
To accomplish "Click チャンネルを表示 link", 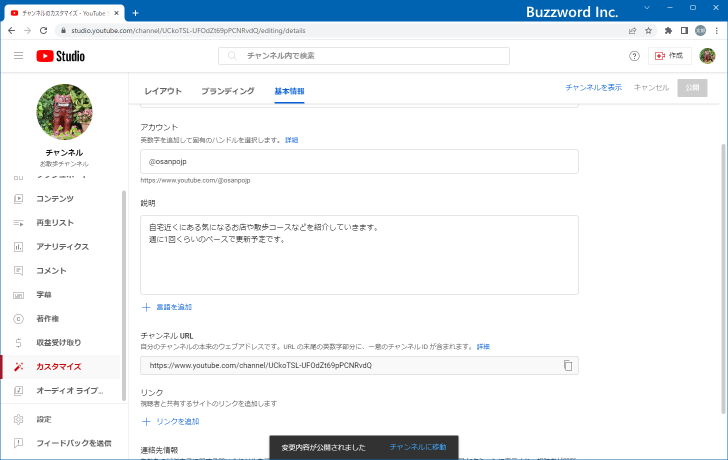I will point(593,87).
